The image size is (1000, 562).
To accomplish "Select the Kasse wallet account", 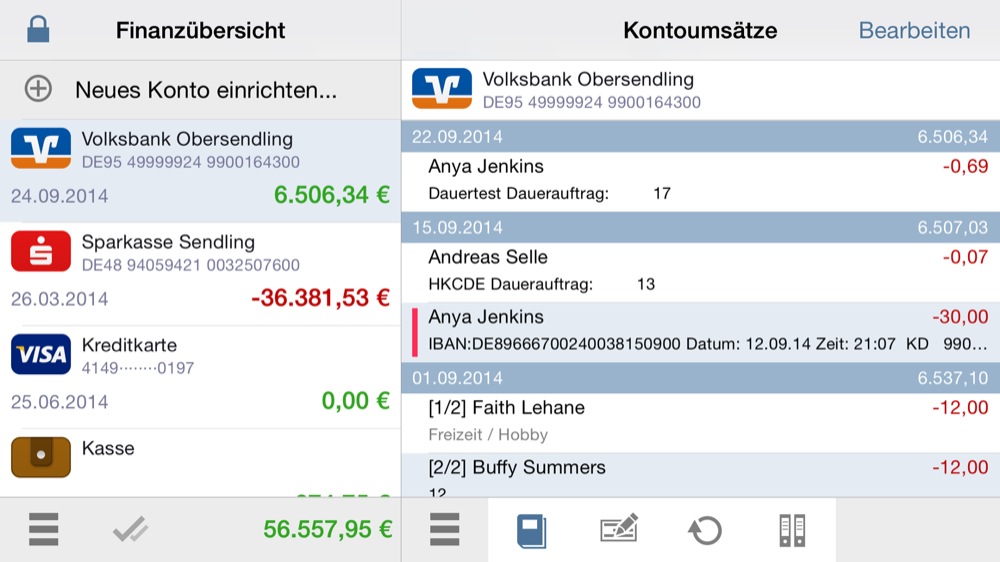I will tap(200, 460).
